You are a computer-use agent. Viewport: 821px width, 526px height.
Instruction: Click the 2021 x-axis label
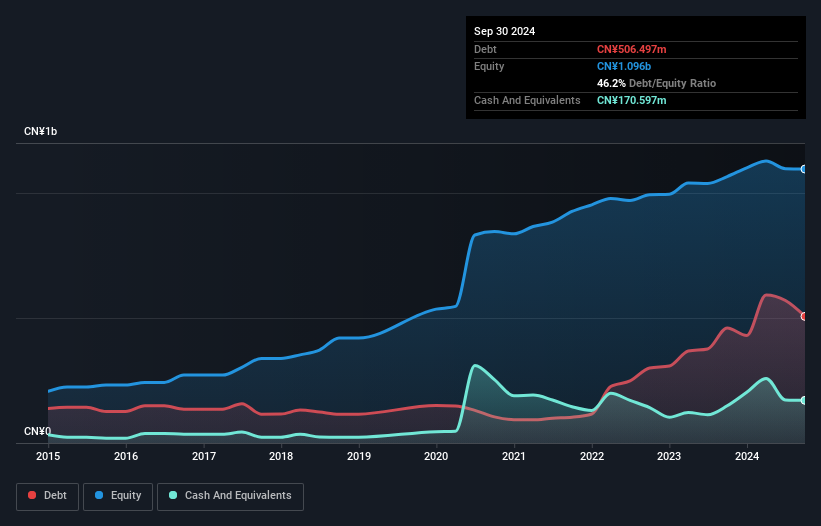[514, 456]
